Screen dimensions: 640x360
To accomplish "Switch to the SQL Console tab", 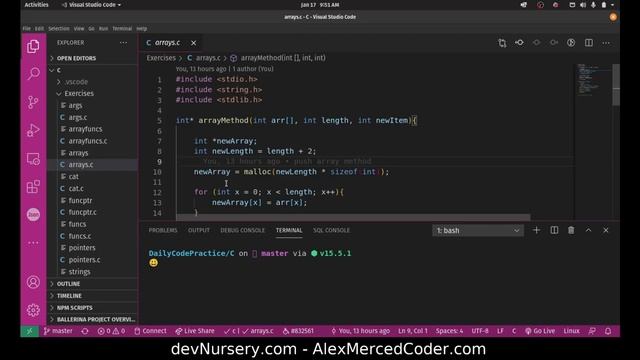I will pos(331,230).
